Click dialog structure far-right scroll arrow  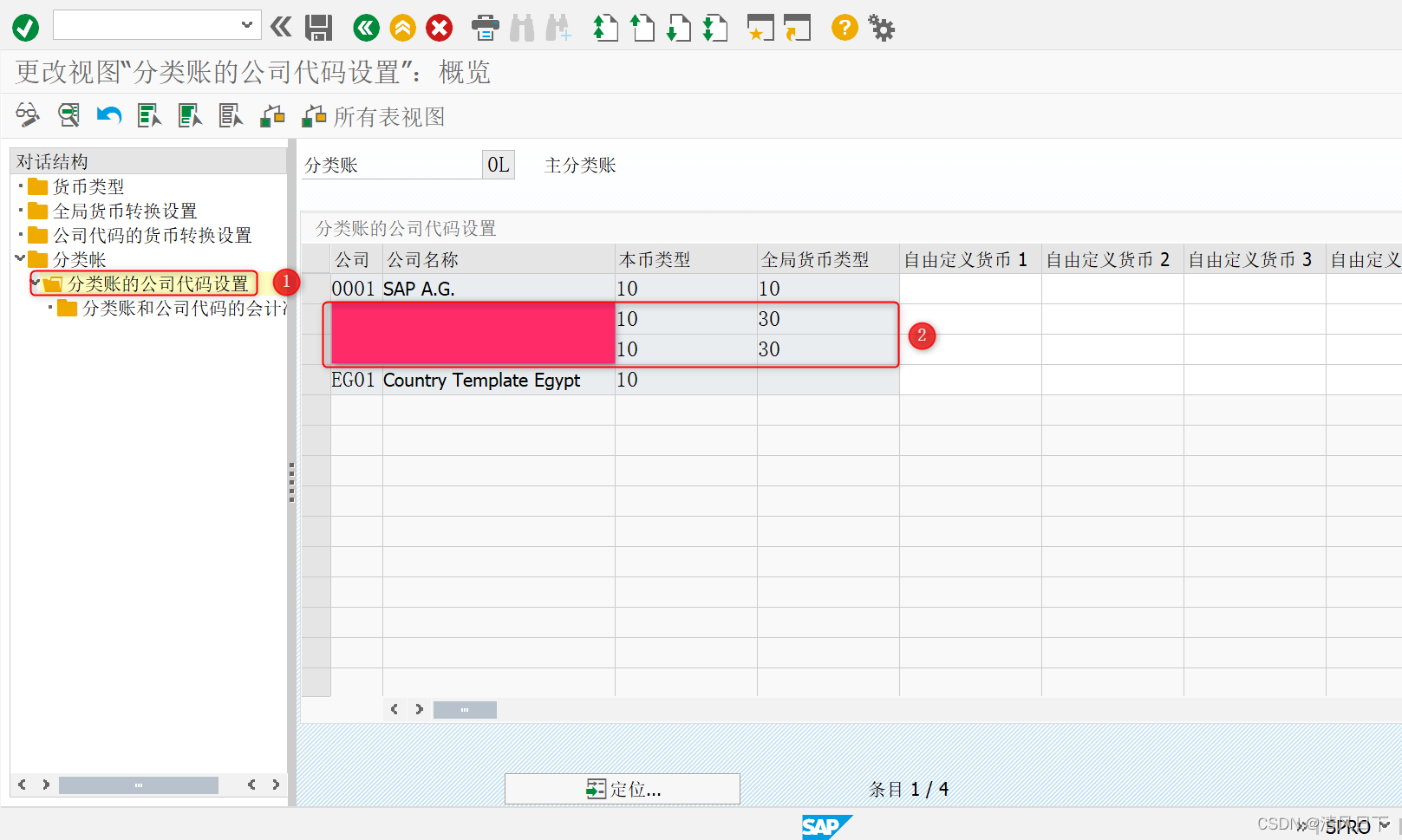click(x=276, y=785)
